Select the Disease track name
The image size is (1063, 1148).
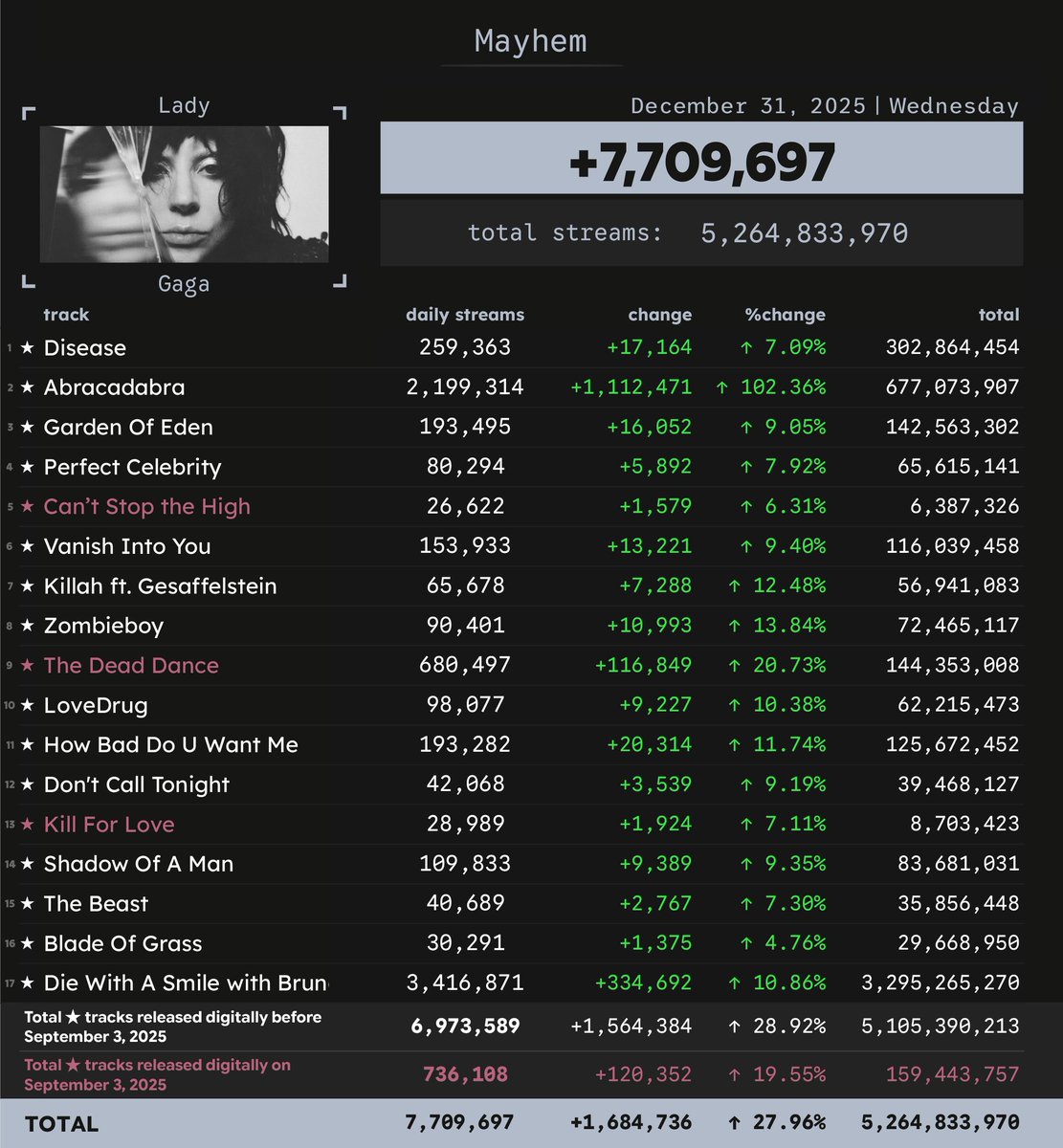click(x=85, y=348)
